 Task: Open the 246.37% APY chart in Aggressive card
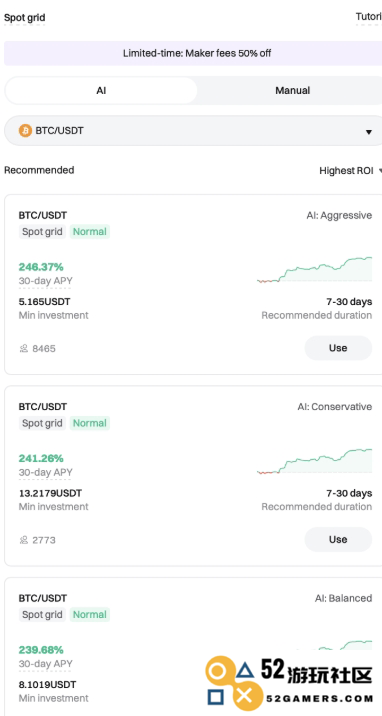point(314,270)
